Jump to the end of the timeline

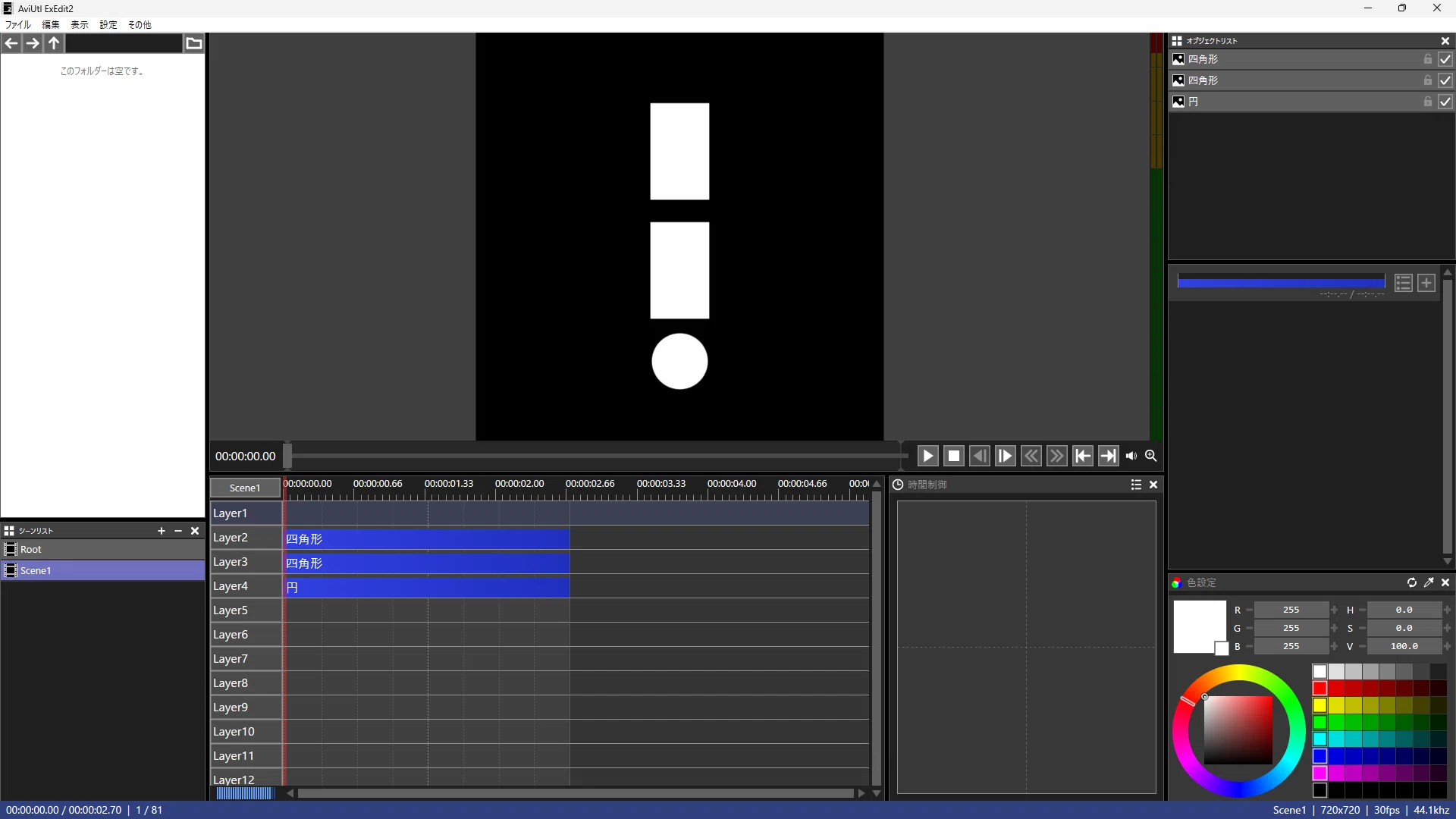tap(1109, 456)
